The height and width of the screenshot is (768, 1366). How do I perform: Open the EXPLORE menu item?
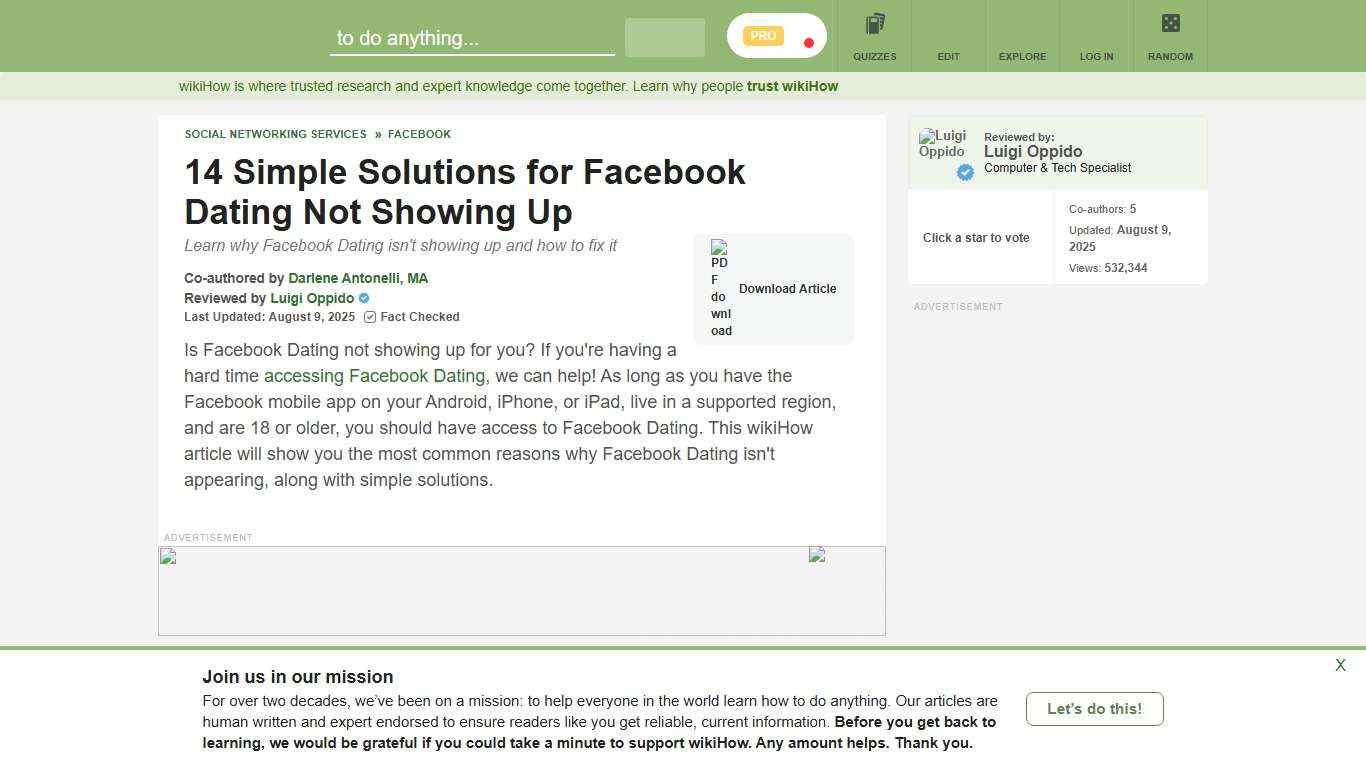point(1022,36)
